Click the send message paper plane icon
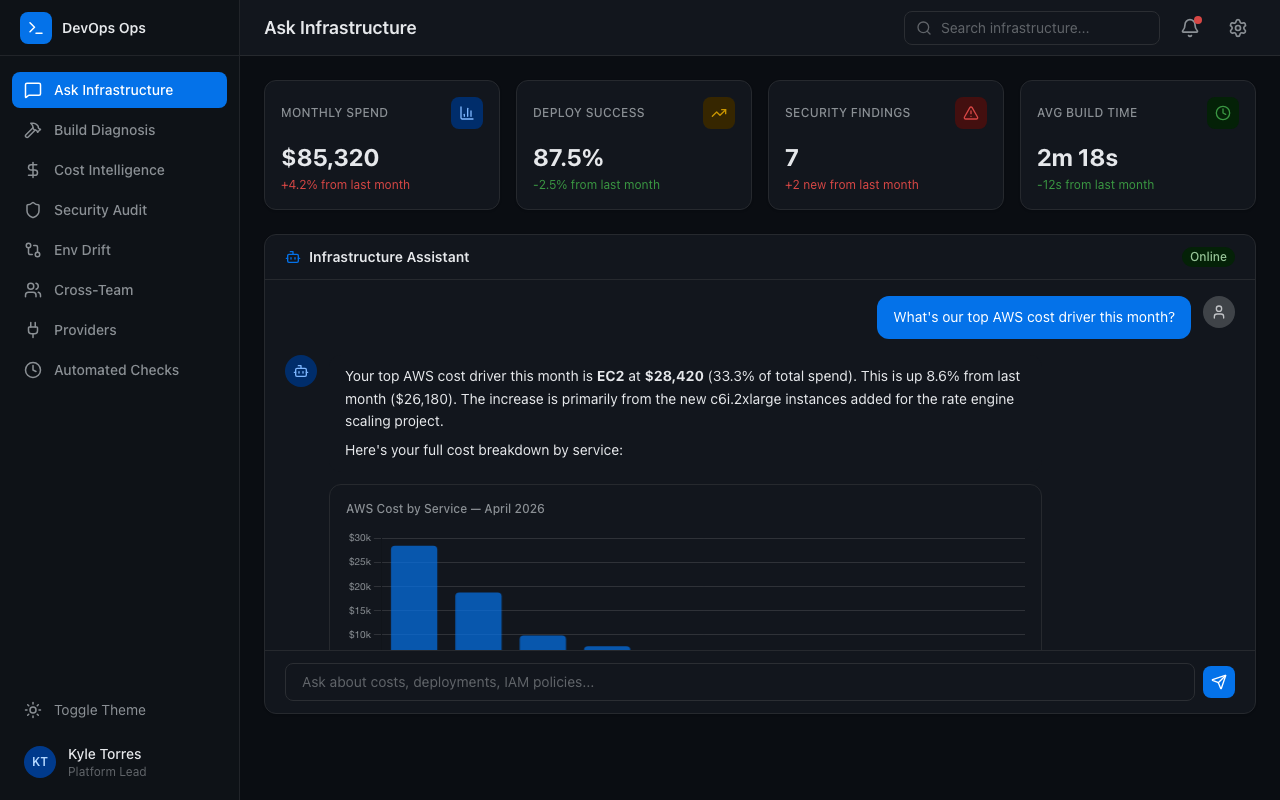 pyautogui.click(x=1219, y=681)
